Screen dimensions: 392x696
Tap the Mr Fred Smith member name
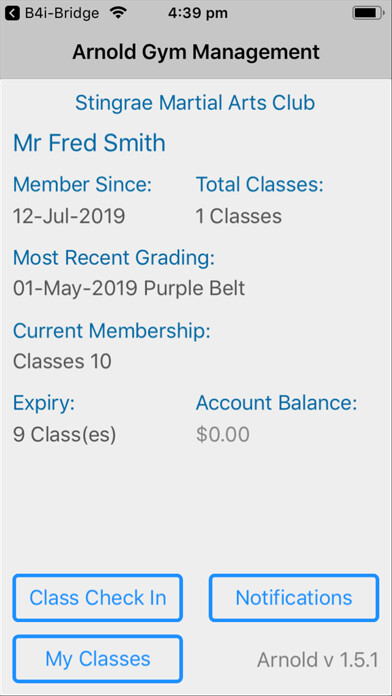click(x=89, y=143)
